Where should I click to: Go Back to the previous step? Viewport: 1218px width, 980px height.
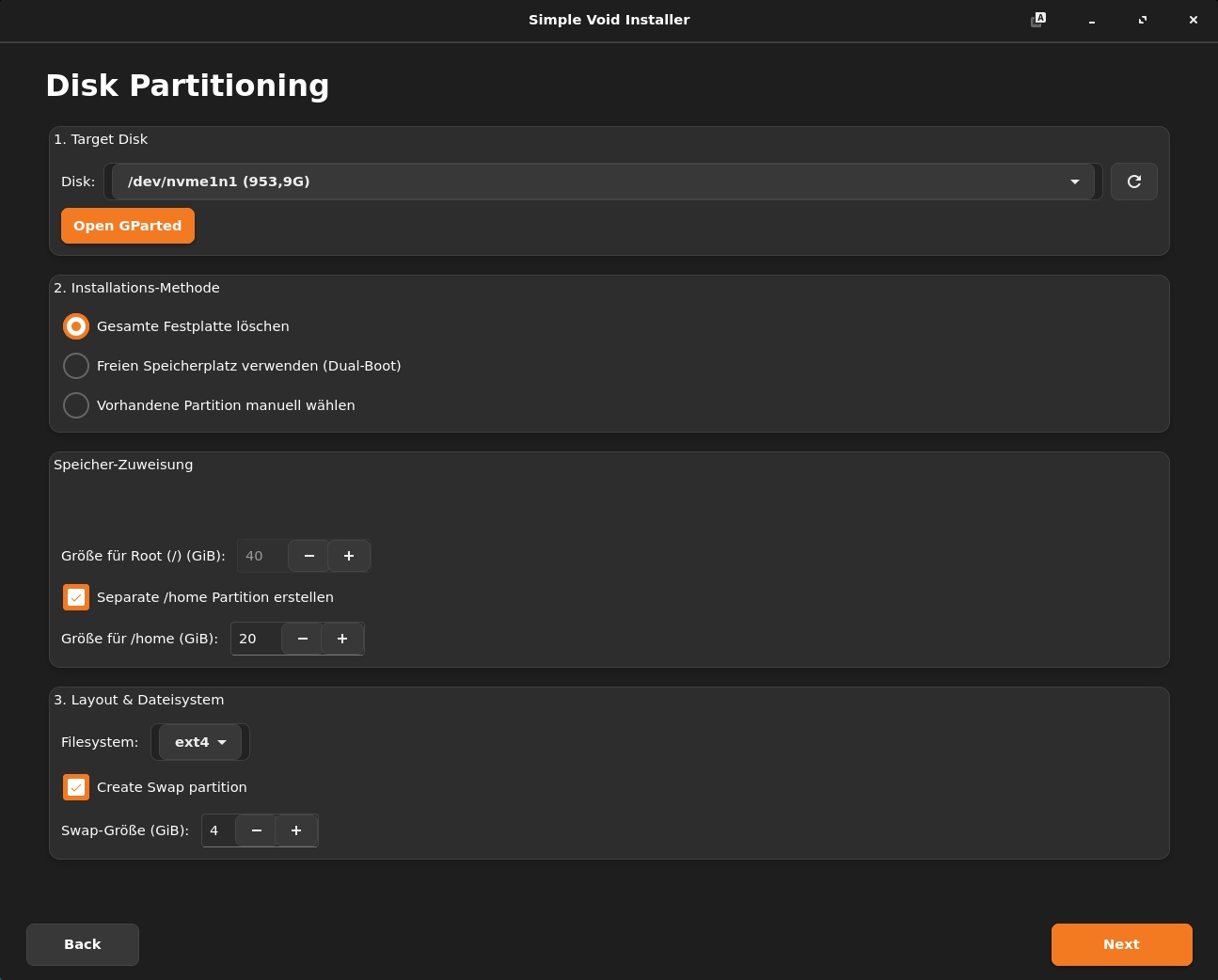tap(83, 944)
